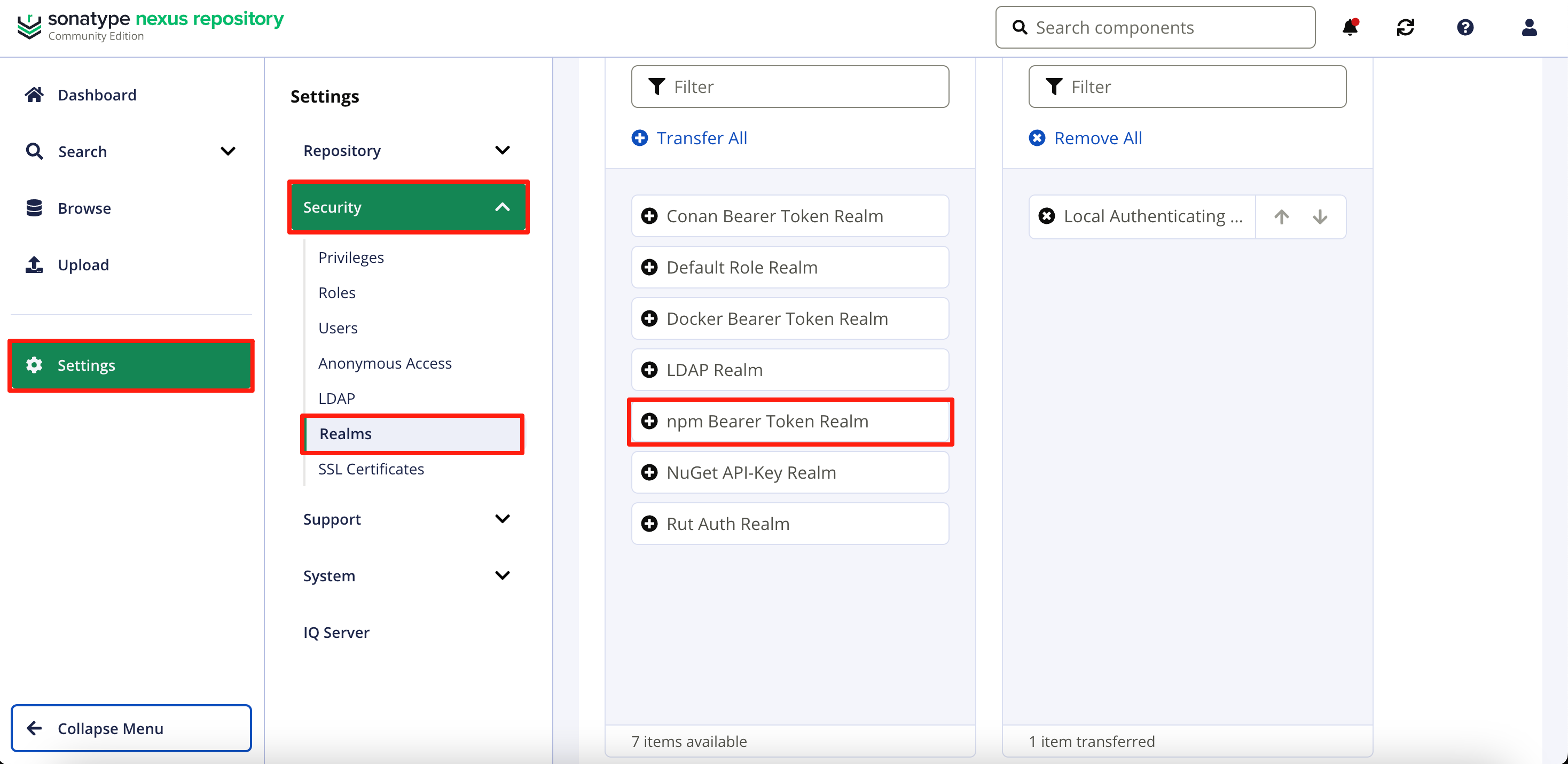Viewport: 1568px width, 764px height.
Task: Open the help question mark icon
Action: point(1464,27)
